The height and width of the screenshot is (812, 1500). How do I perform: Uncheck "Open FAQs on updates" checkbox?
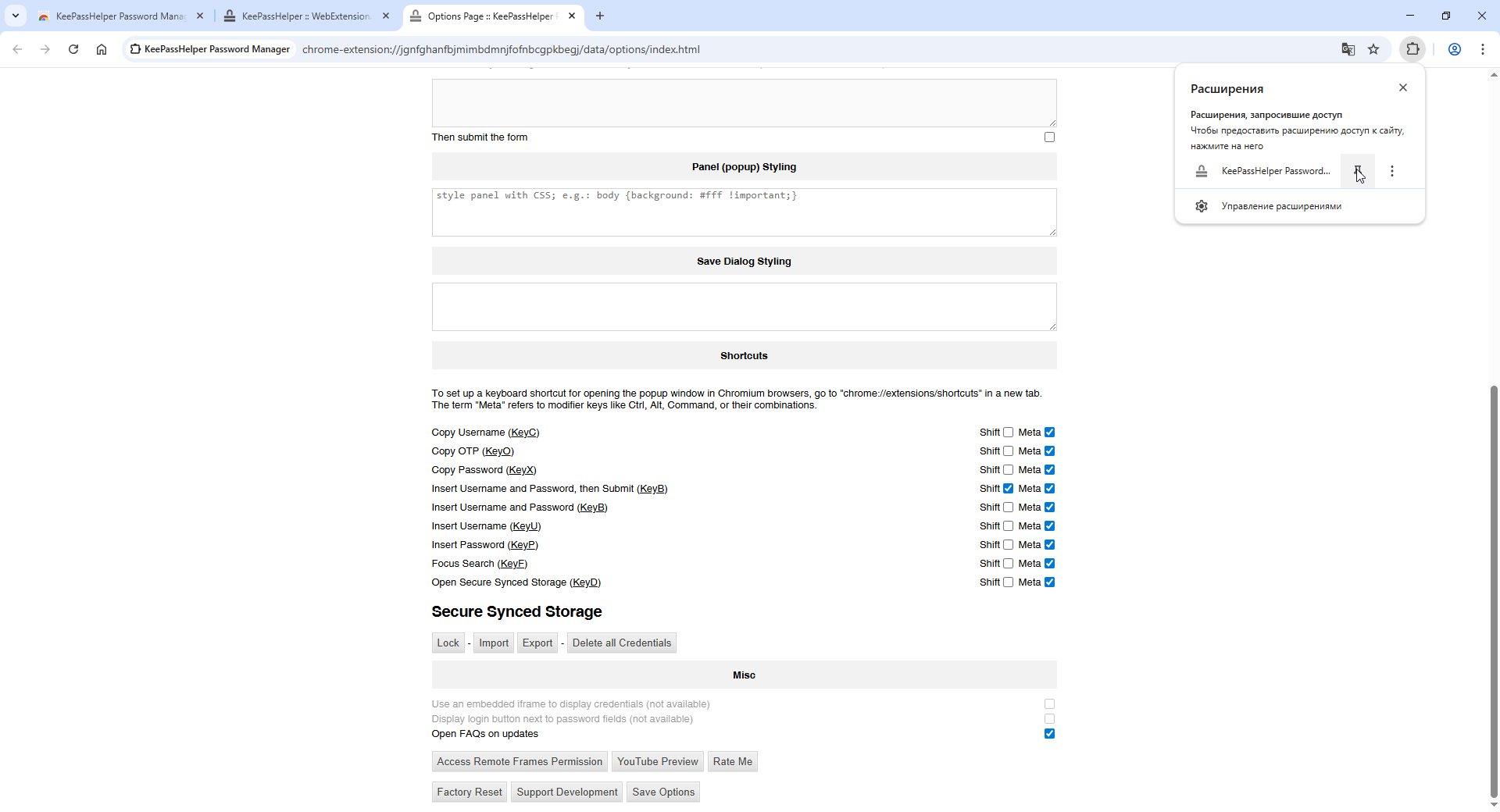pyautogui.click(x=1049, y=734)
